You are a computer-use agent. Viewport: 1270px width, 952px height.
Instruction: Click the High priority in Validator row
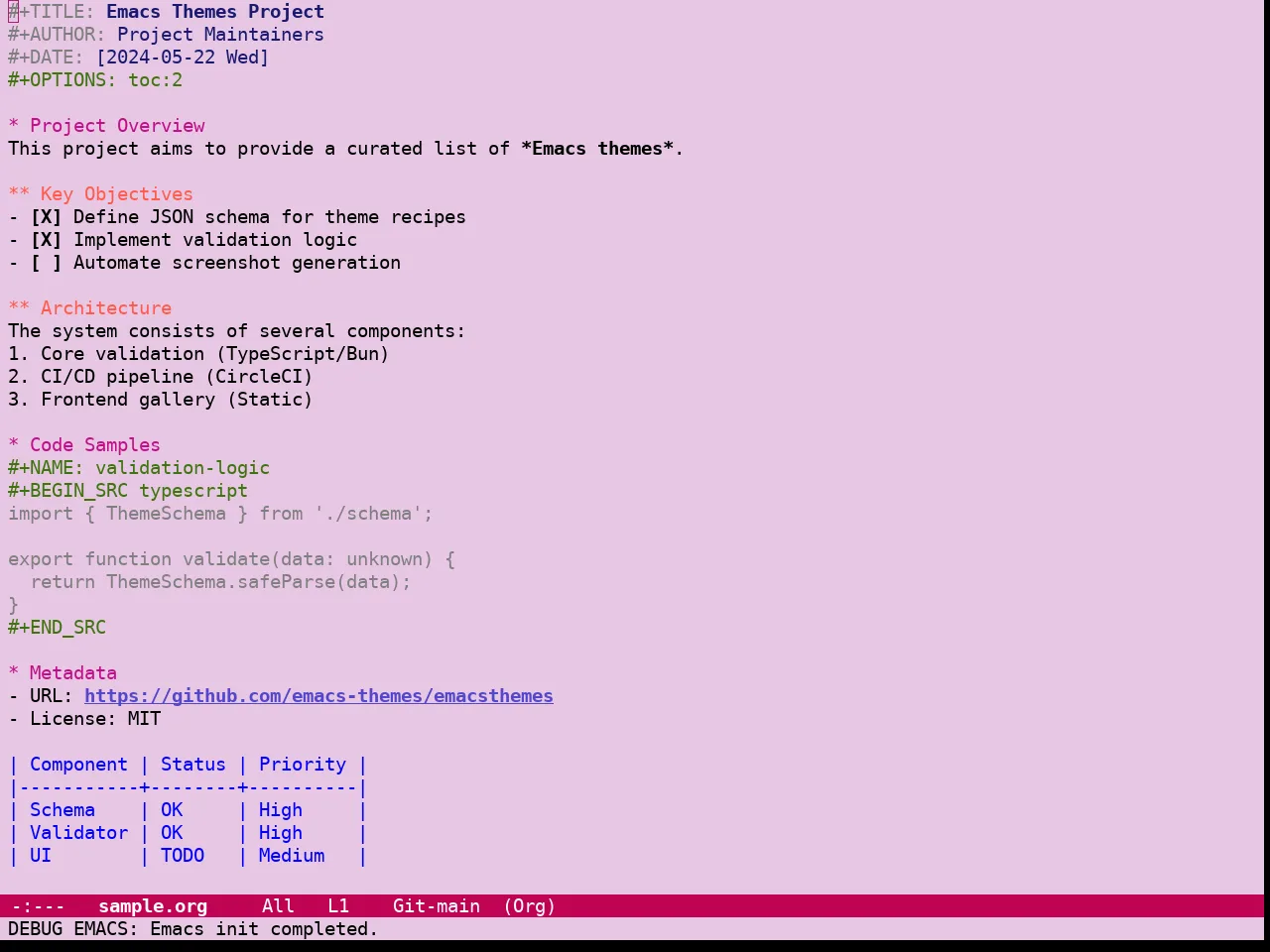(x=281, y=833)
